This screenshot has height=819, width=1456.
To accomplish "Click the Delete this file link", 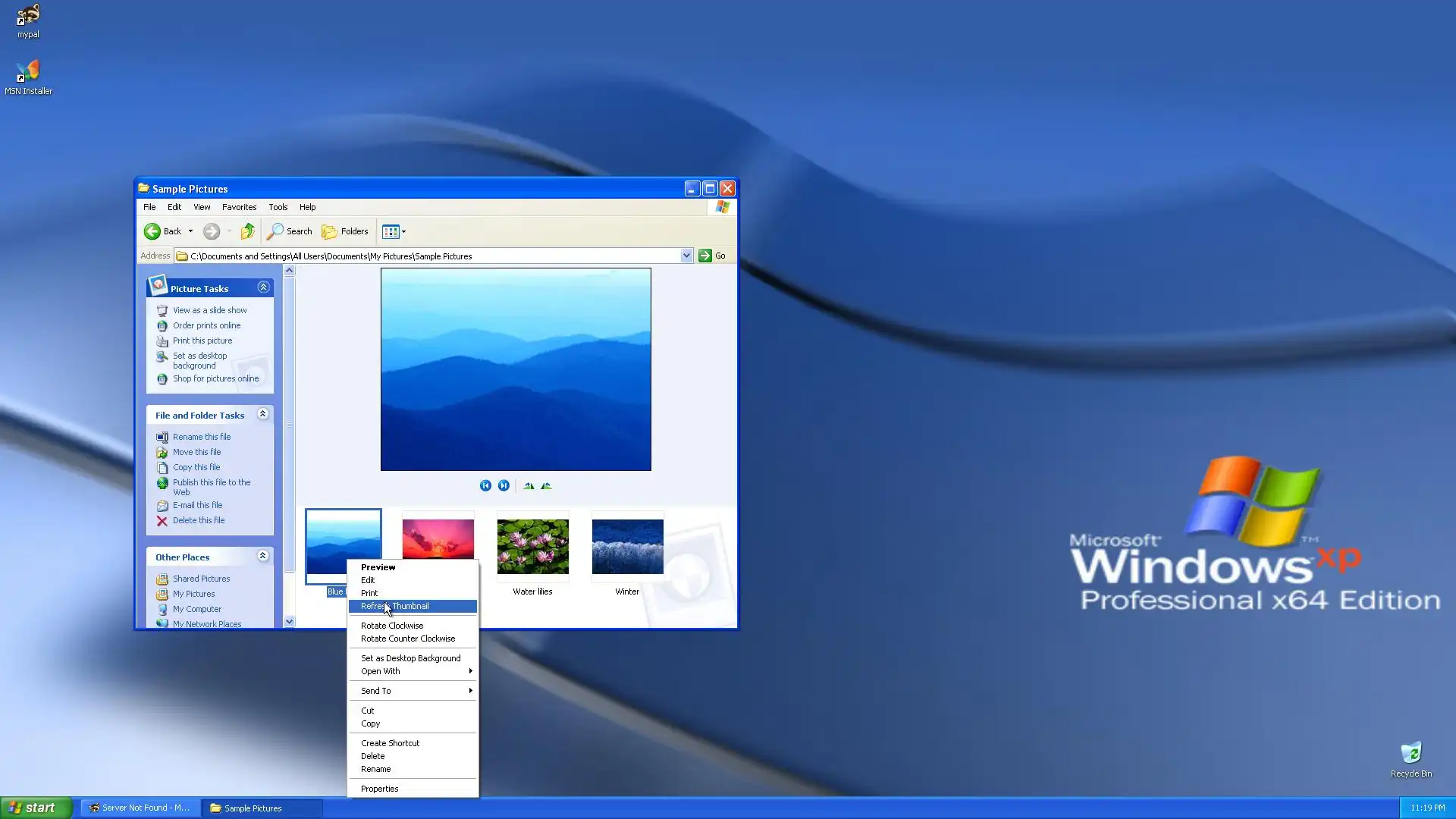I will point(198,520).
